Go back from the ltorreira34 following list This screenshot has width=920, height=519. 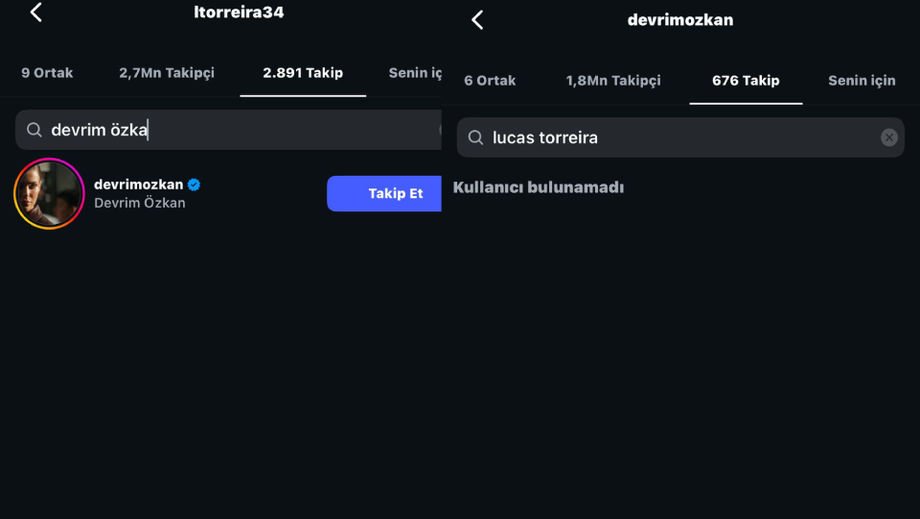36,13
